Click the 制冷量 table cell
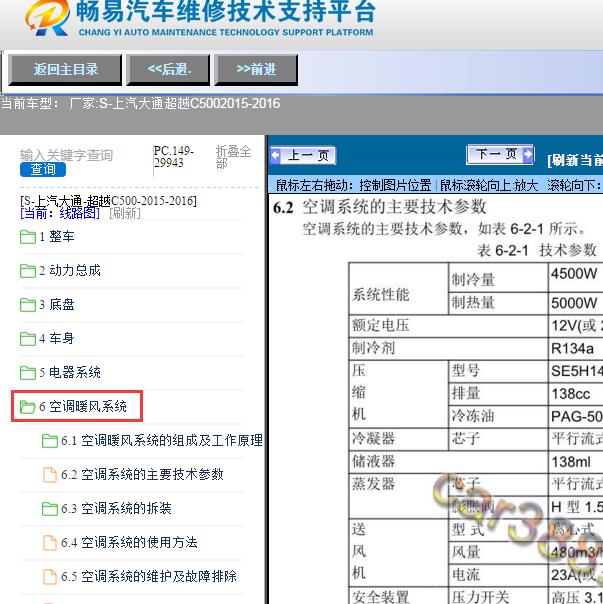The image size is (603, 604). 498,277
